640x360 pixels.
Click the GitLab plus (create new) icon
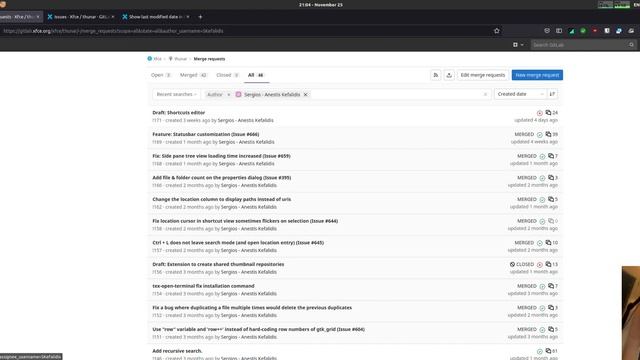click(x=515, y=44)
